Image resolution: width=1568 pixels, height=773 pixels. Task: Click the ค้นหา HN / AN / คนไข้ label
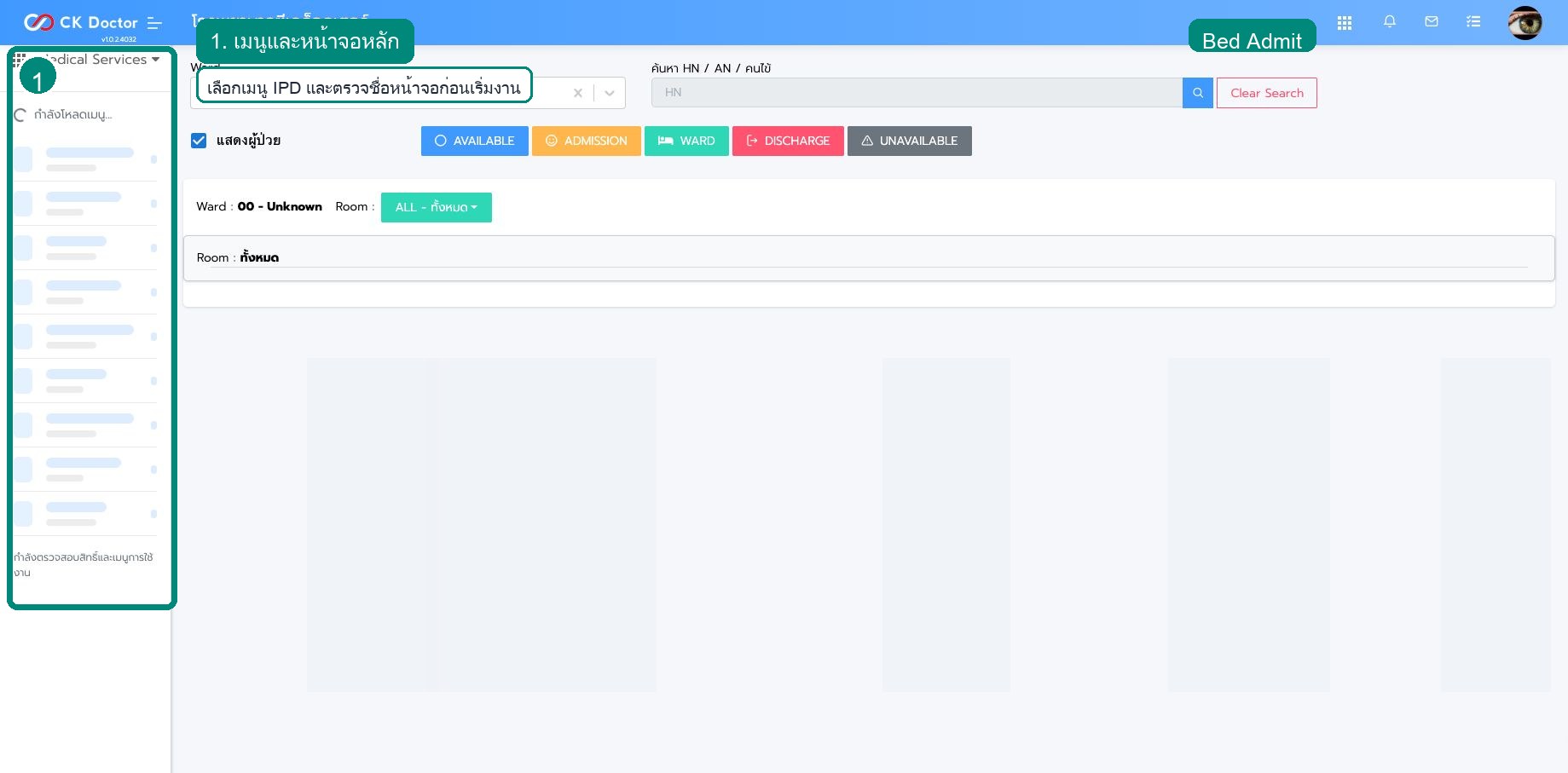pyautogui.click(x=711, y=68)
